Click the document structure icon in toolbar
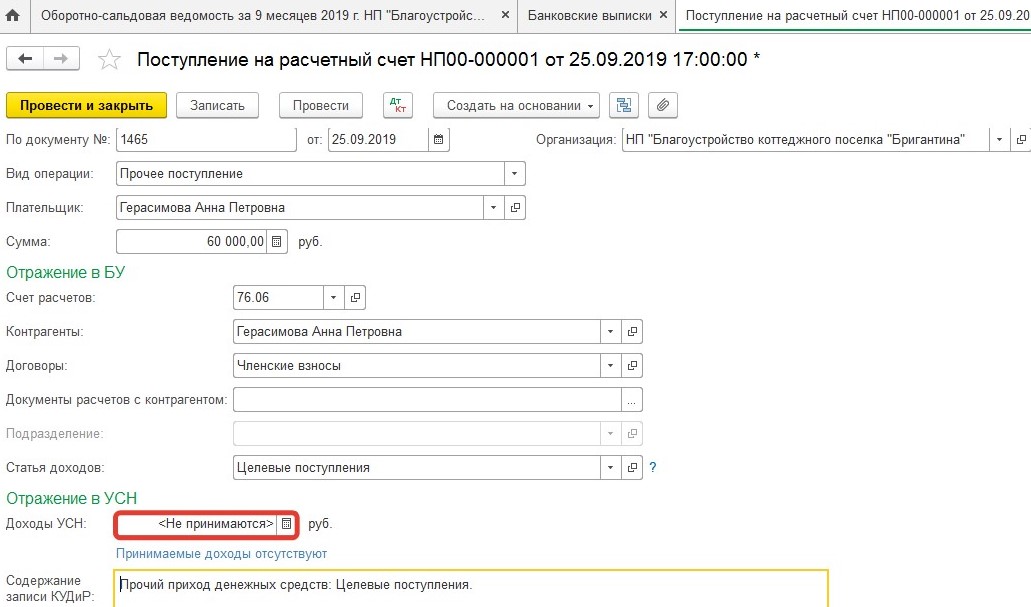Image resolution: width=1031 pixels, height=607 pixels. point(625,106)
